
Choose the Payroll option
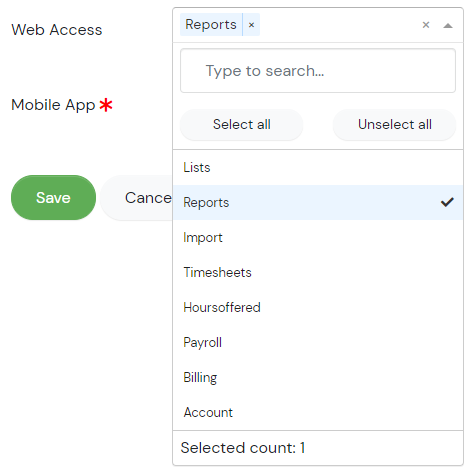pos(318,342)
